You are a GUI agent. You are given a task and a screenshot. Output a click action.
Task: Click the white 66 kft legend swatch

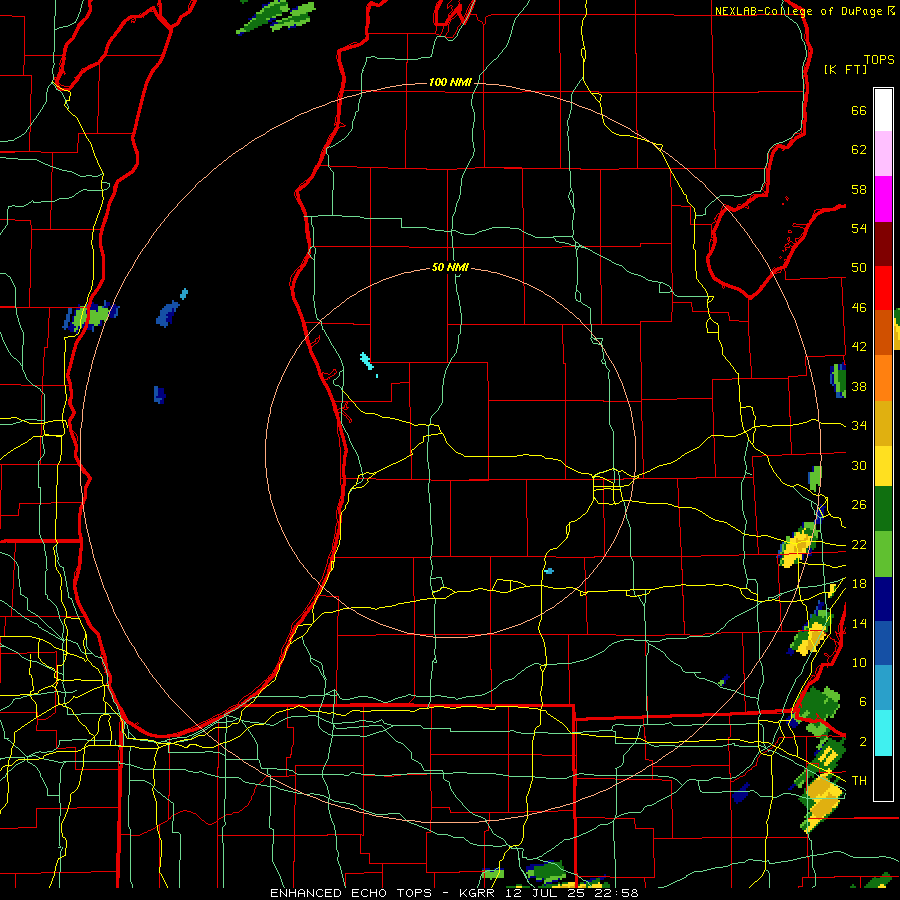(x=883, y=110)
